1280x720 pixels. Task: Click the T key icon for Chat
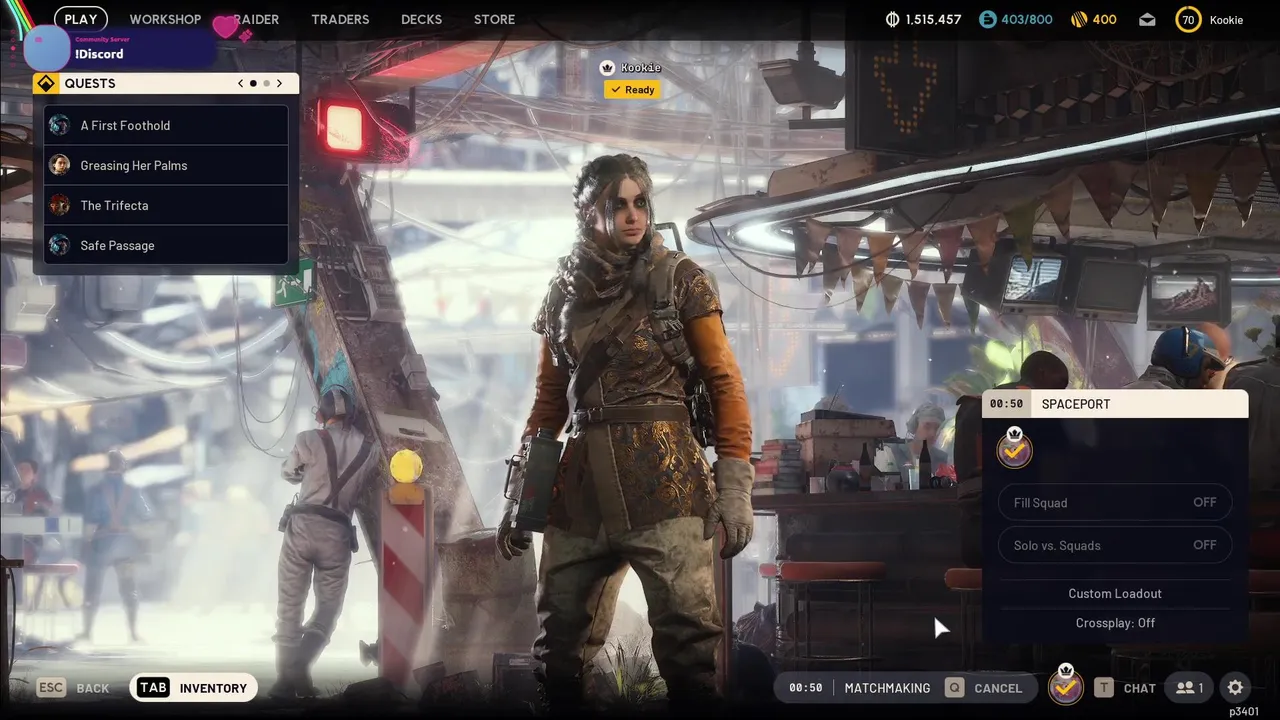click(1103, 688)
